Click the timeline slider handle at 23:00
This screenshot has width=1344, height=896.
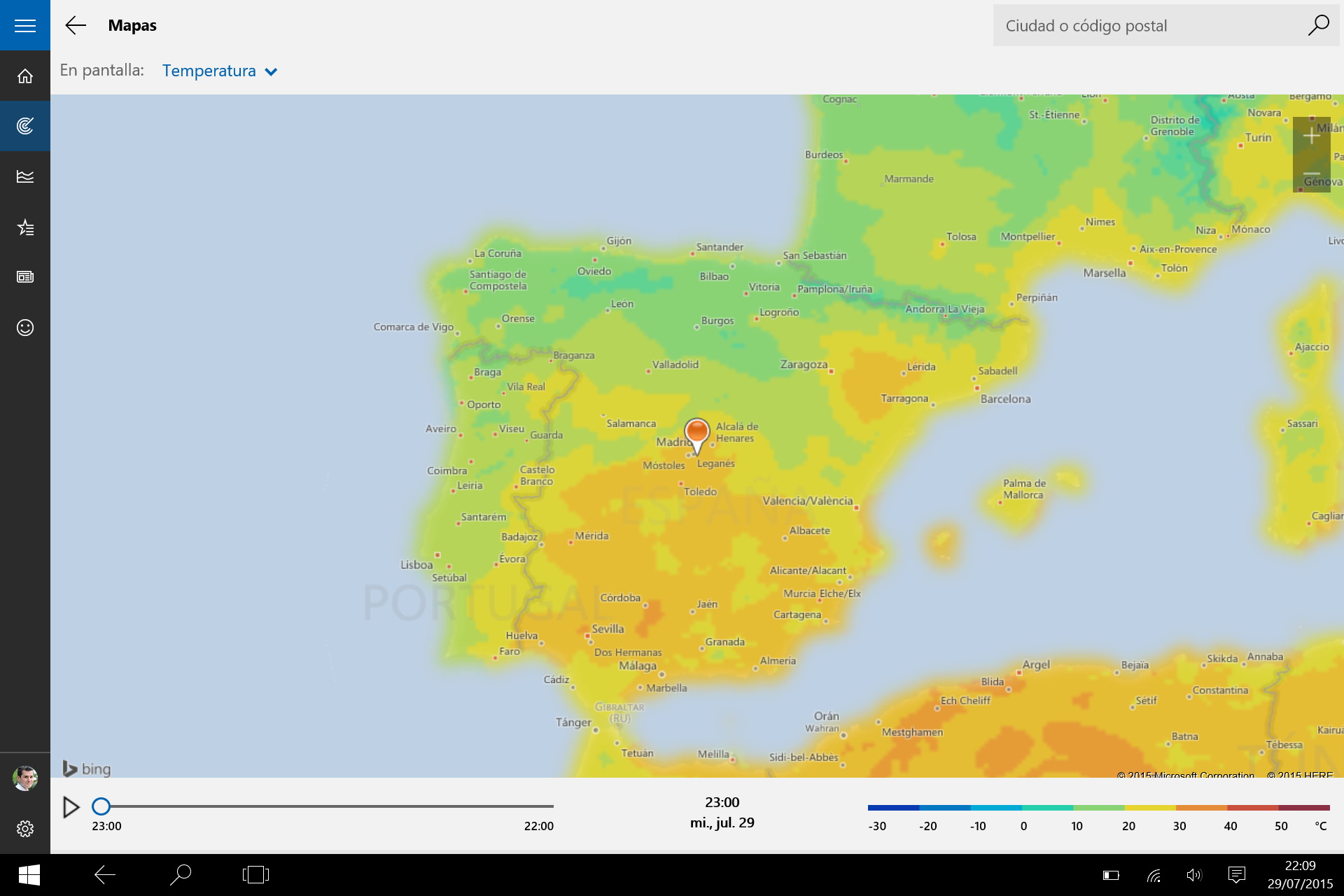[101, 806]
